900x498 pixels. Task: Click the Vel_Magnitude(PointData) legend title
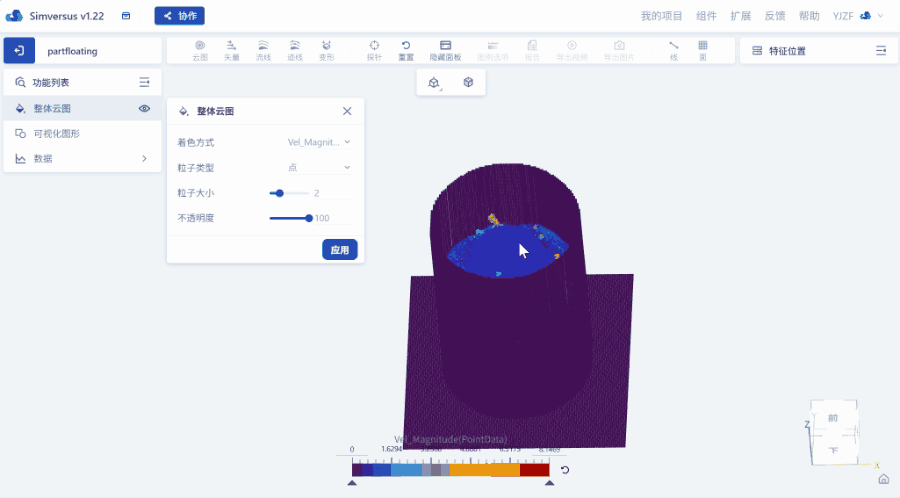coord(451,439)
